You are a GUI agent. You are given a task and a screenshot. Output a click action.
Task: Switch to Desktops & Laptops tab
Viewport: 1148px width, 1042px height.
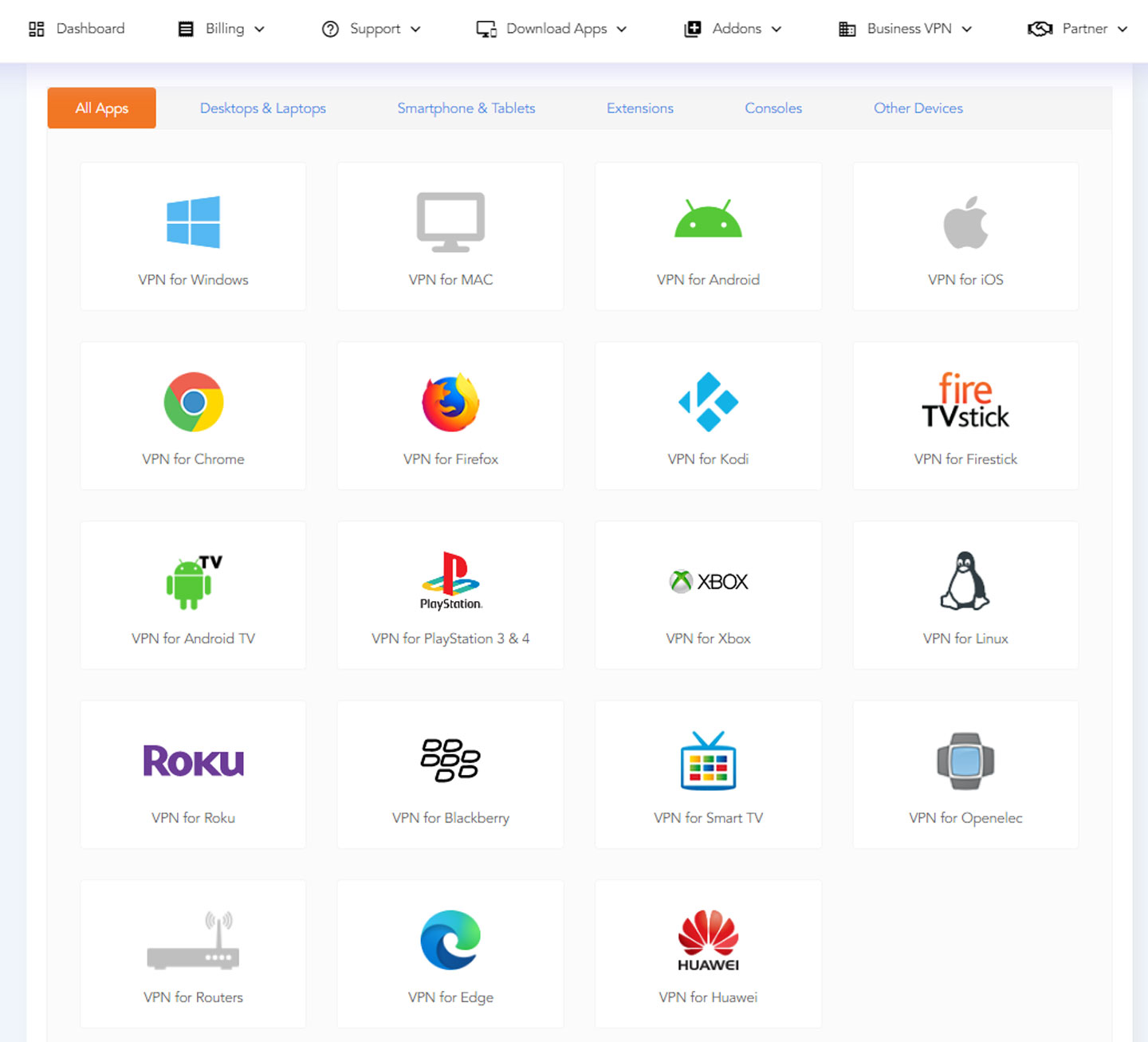coord(262,108)
